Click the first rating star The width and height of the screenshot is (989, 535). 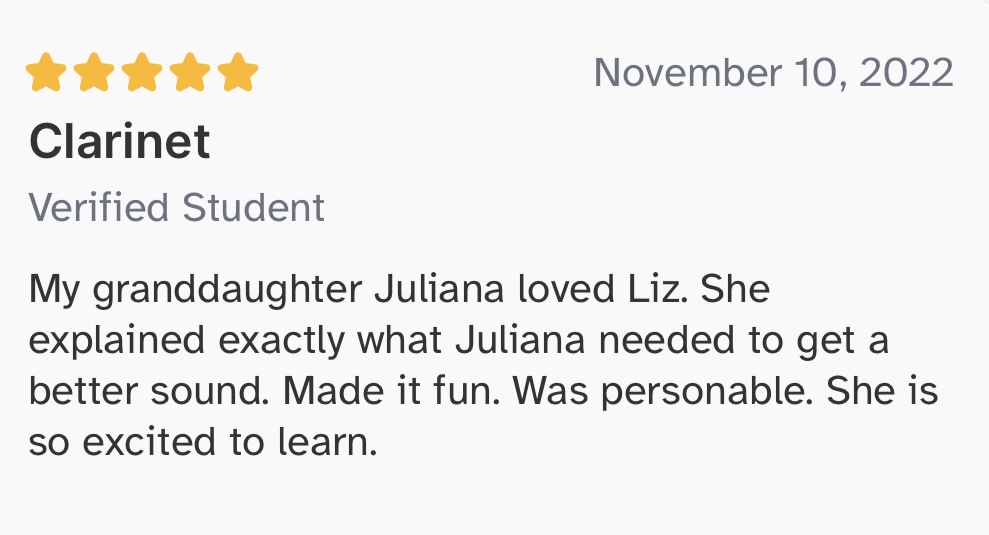(46, 72)
